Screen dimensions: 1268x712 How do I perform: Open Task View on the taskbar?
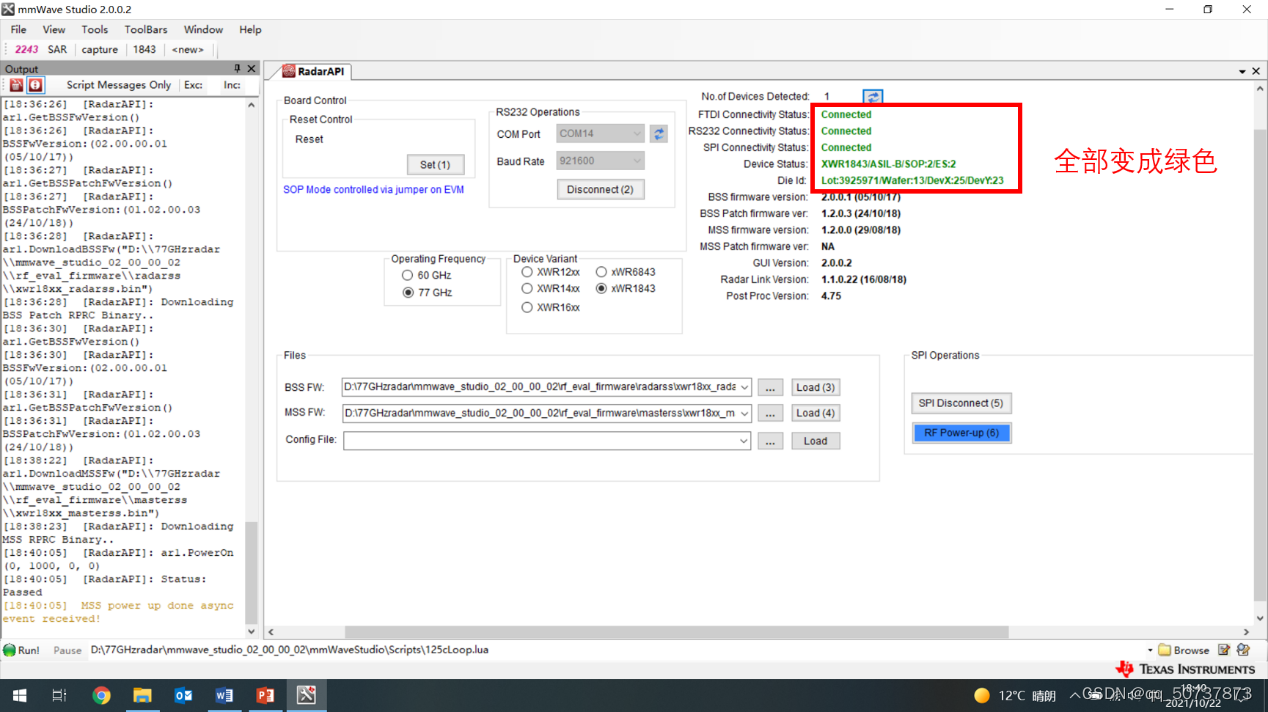[x=59, y=695]
